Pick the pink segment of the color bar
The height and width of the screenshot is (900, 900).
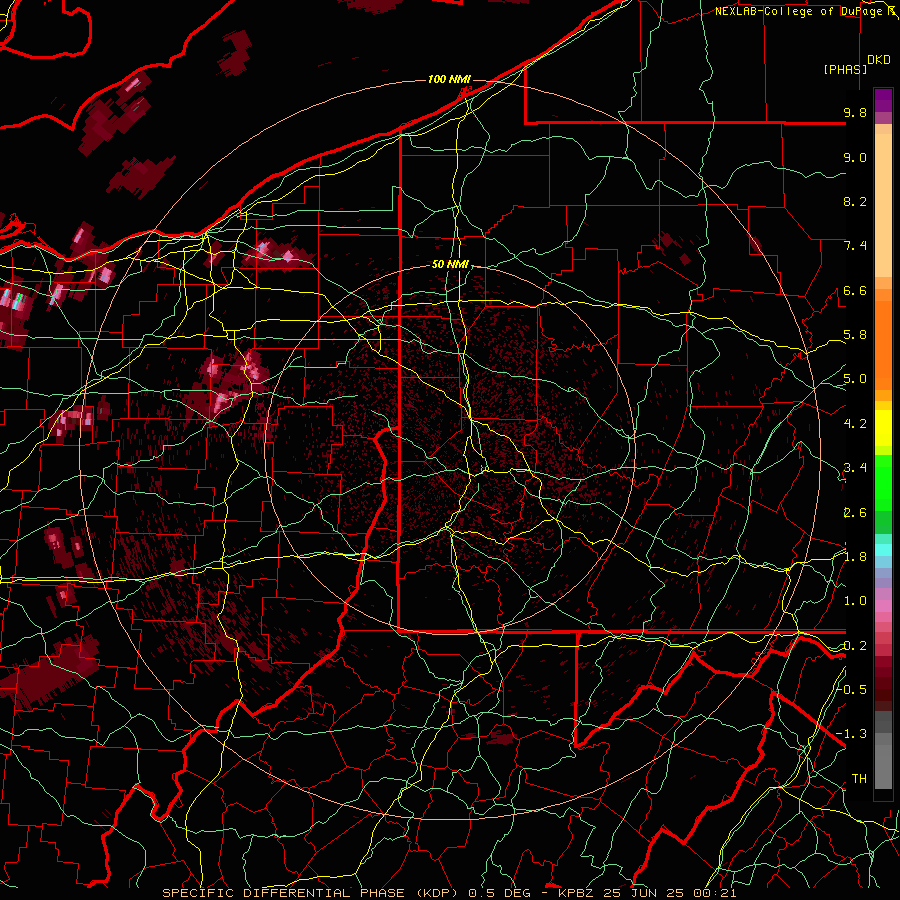click(x=883, y=606)
